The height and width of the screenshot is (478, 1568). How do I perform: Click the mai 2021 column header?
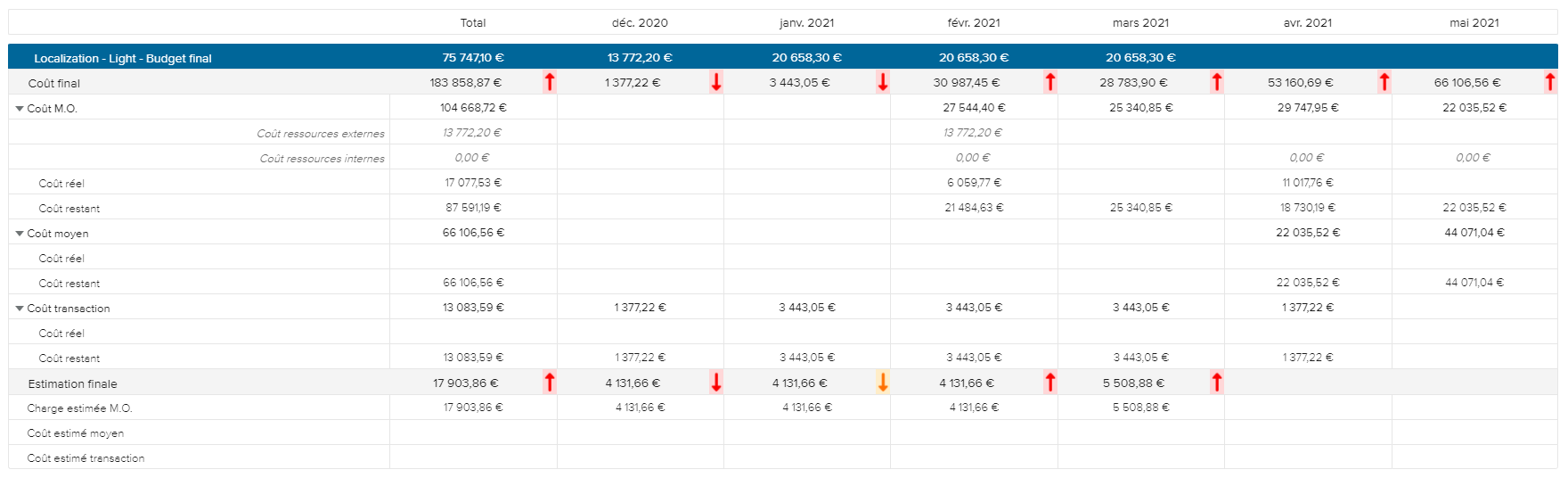(1474, 23)
